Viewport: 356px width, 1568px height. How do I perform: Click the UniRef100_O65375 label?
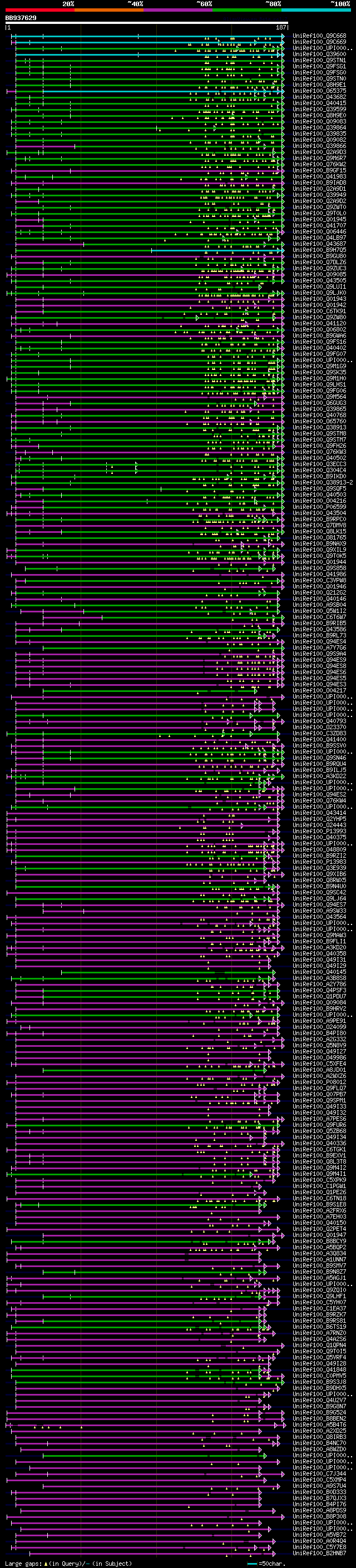(x=319, y=91)
